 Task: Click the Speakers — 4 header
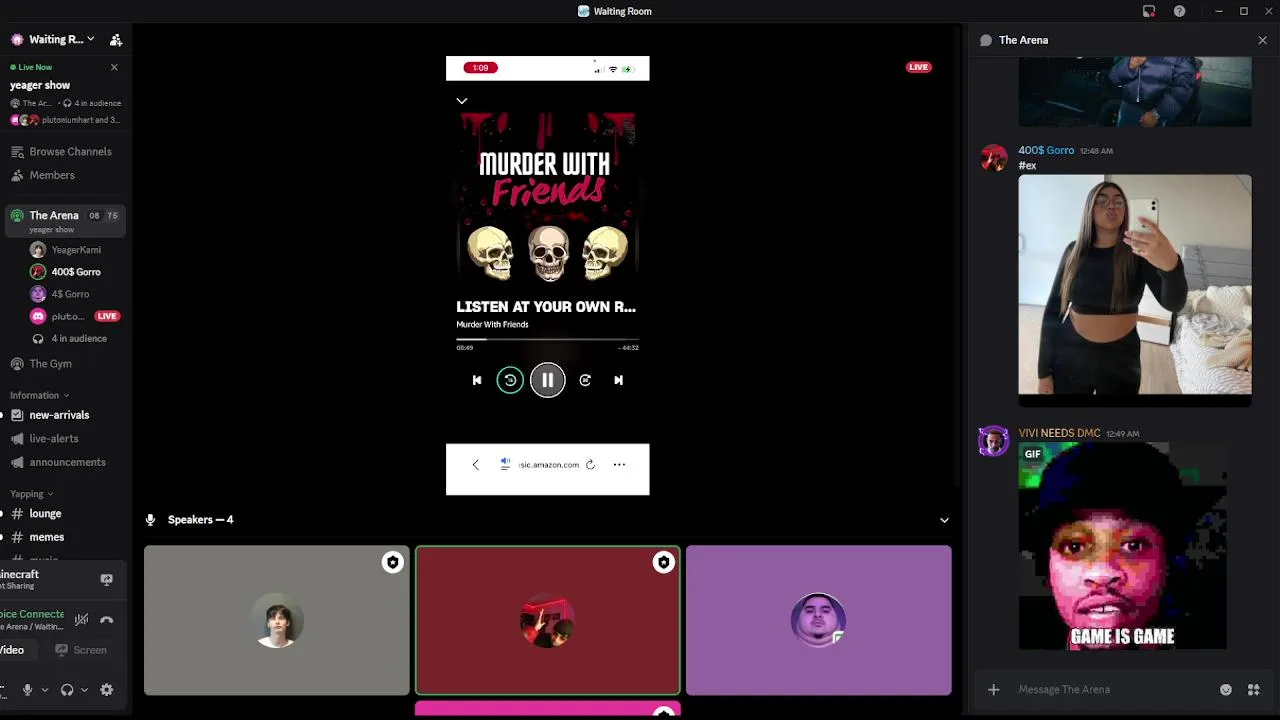[200, 520]
